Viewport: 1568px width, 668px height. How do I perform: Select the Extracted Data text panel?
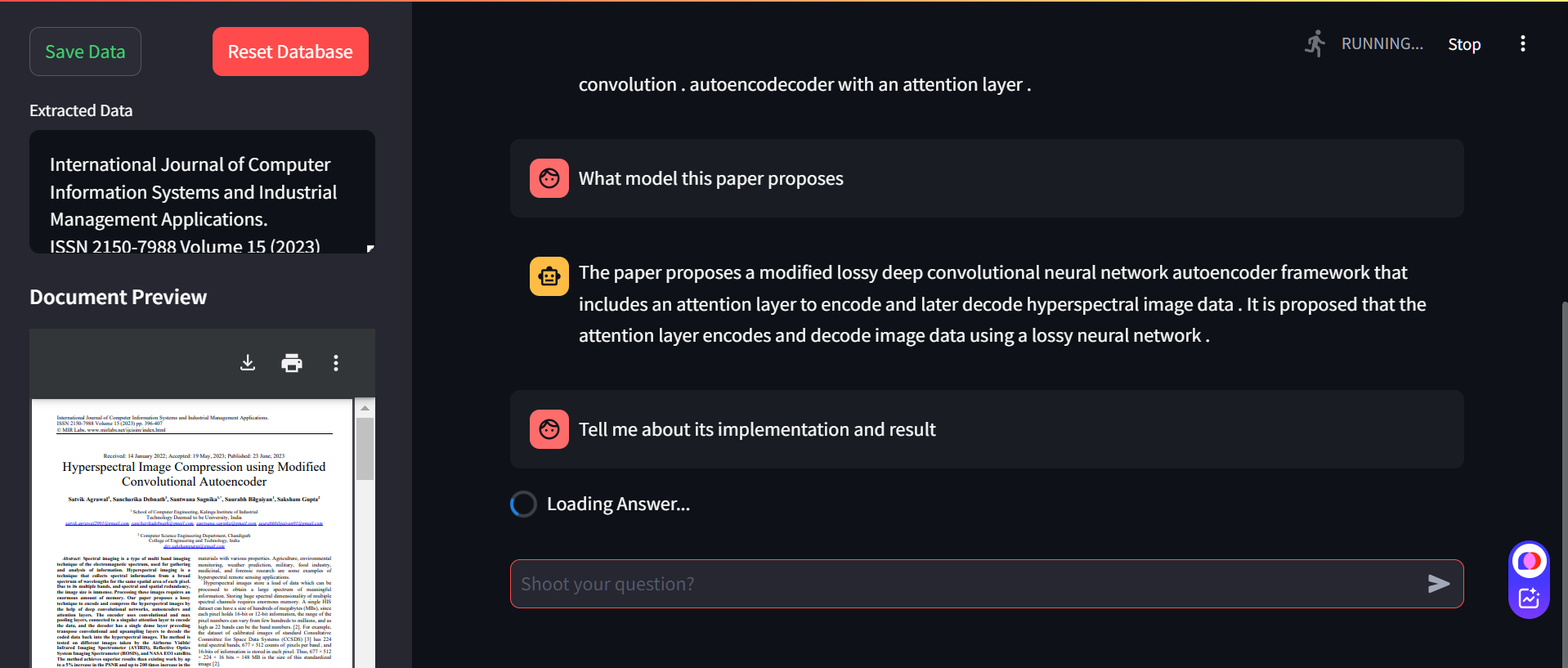(201, 192)
